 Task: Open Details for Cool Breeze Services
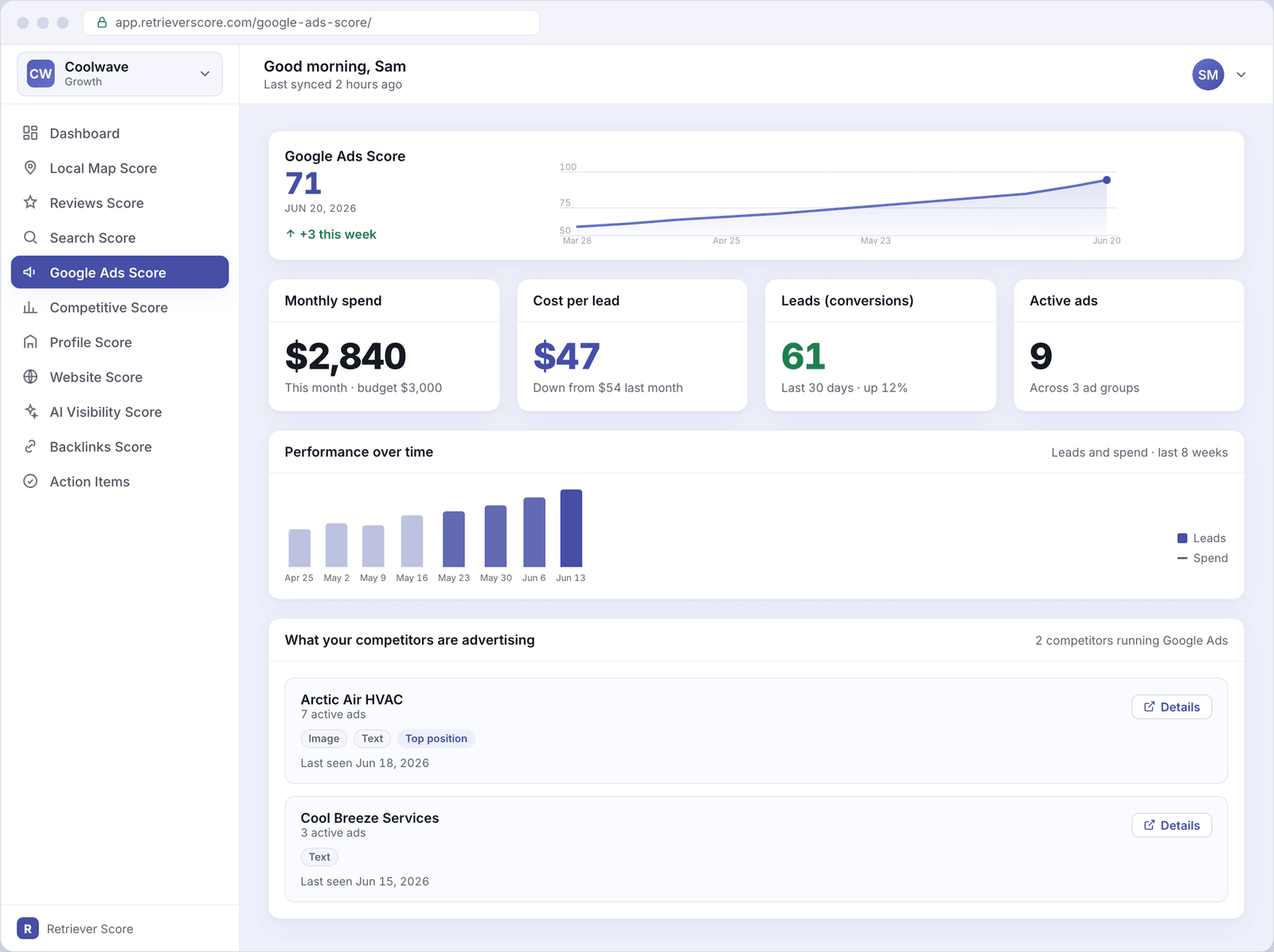1171,825
